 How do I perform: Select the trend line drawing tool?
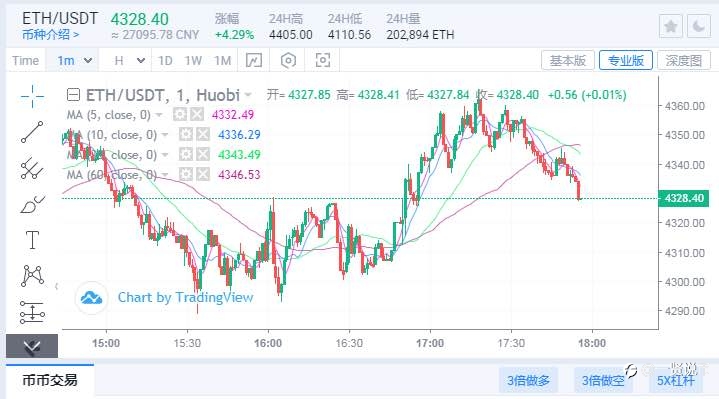tap(32, 132)
